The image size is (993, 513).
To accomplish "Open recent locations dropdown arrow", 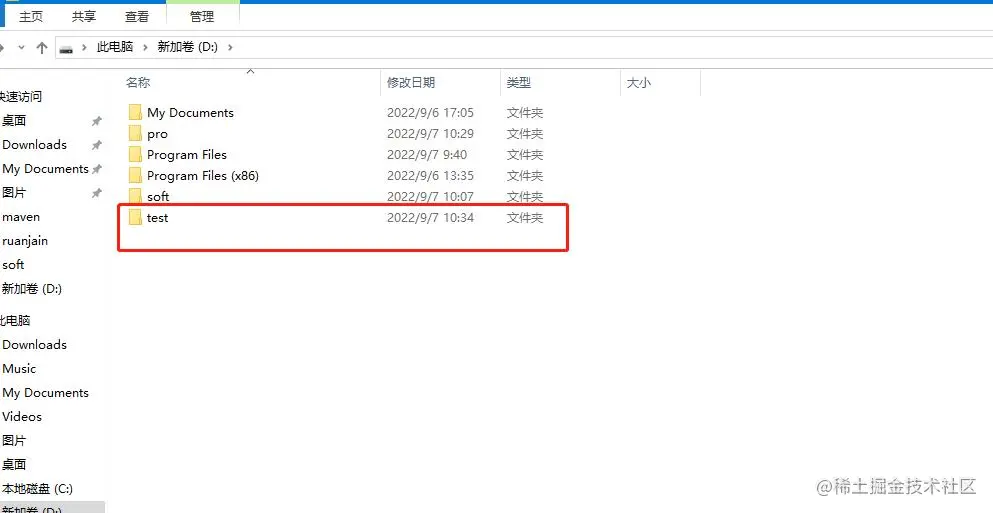I will (x=22, y=48).
